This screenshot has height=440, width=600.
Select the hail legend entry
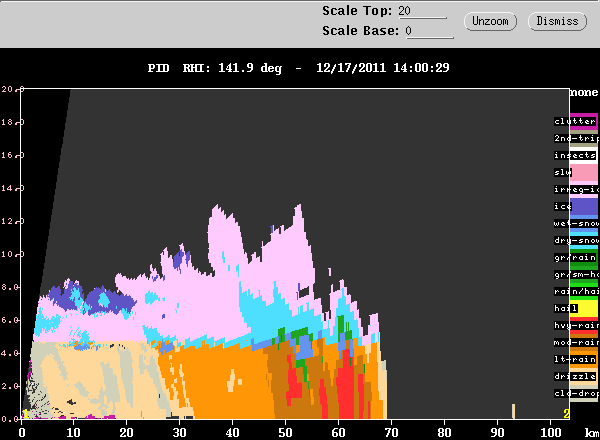567,308
